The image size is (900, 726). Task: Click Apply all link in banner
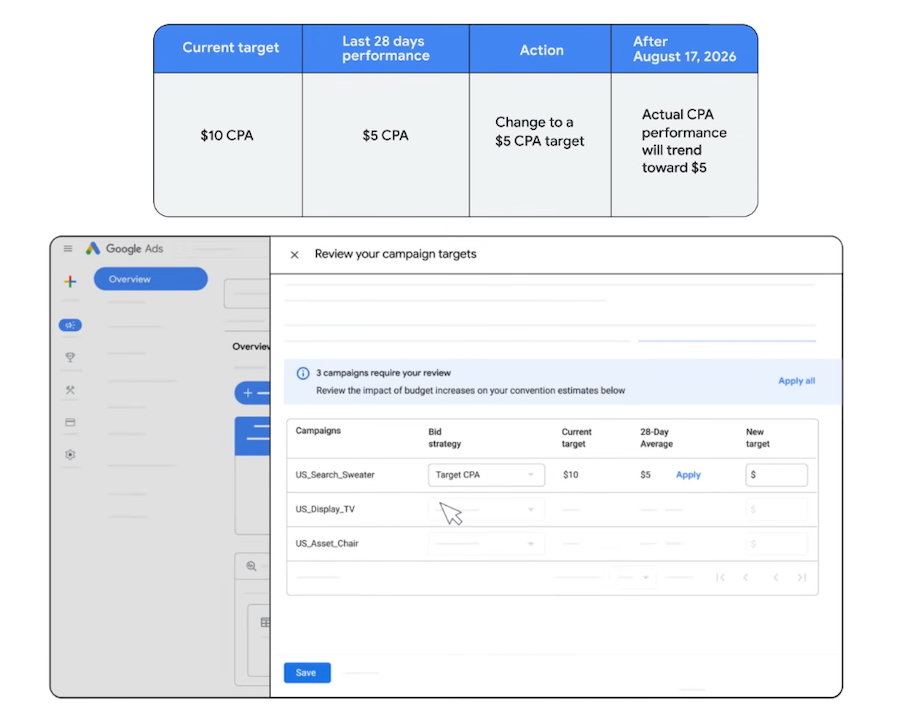tap(796, 381)
